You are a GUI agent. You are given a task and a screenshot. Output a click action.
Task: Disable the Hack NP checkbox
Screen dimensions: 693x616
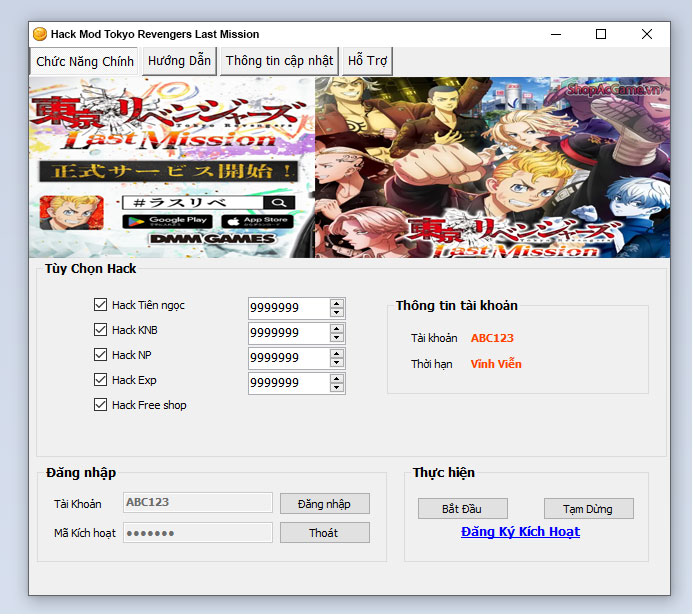tap(100, 355)
